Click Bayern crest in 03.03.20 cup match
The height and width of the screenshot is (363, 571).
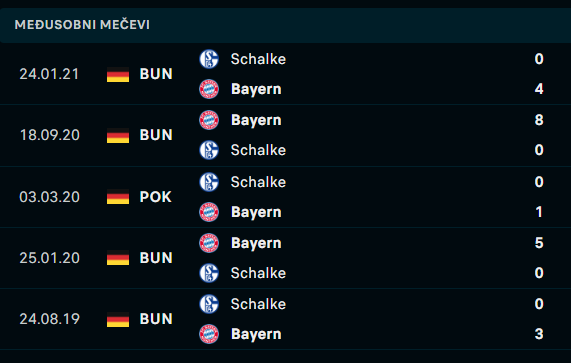coord(209,212)
